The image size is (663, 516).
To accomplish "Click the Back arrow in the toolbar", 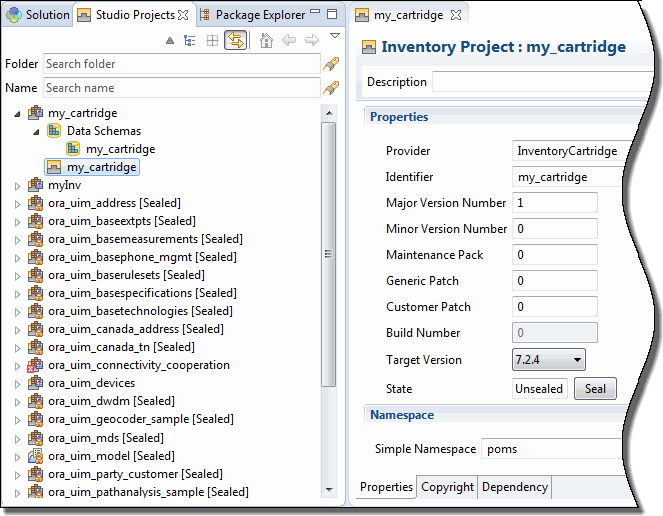I will [x=289, y=41].
